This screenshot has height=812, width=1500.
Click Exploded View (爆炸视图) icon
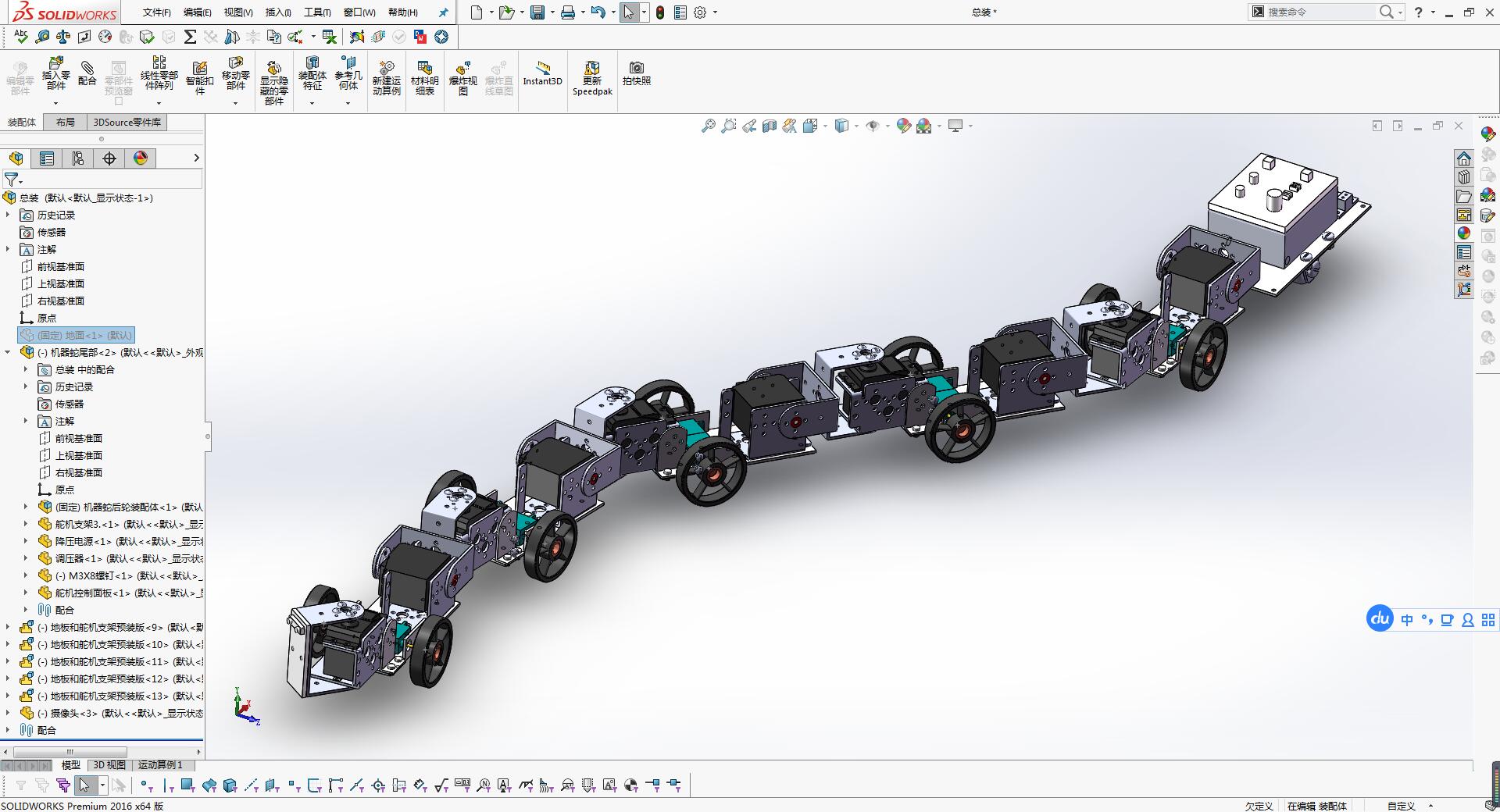click(x=462, y=78)
